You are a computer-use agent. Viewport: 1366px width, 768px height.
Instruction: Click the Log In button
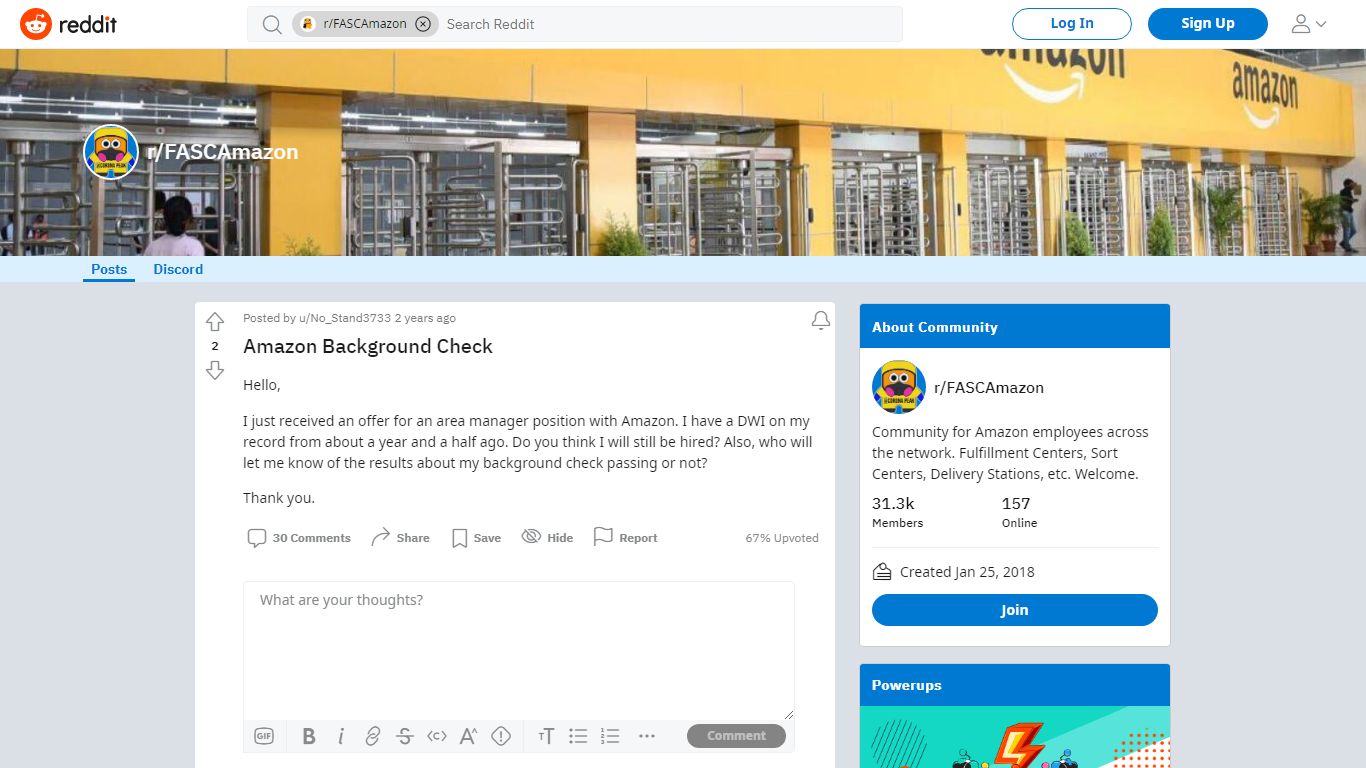(x=1072, y=24)
